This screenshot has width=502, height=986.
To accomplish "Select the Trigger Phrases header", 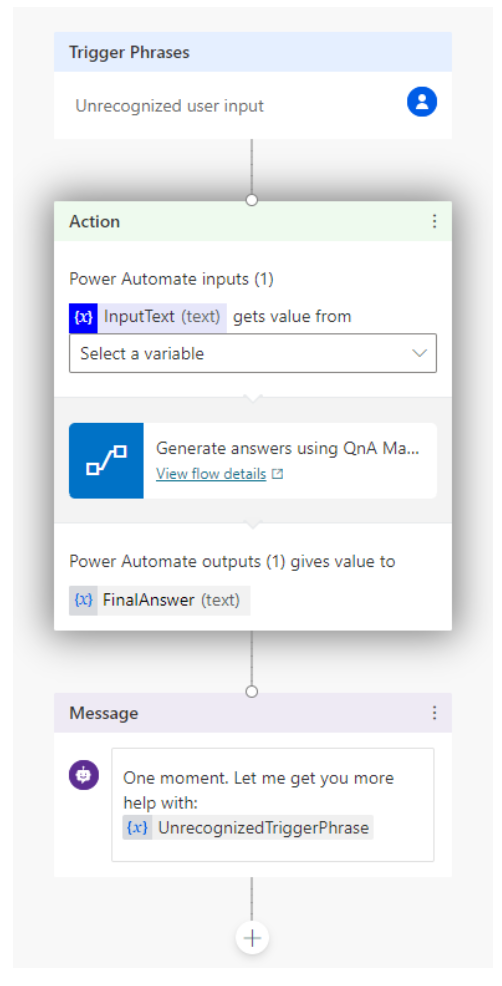I will click(x=253, y=52).
